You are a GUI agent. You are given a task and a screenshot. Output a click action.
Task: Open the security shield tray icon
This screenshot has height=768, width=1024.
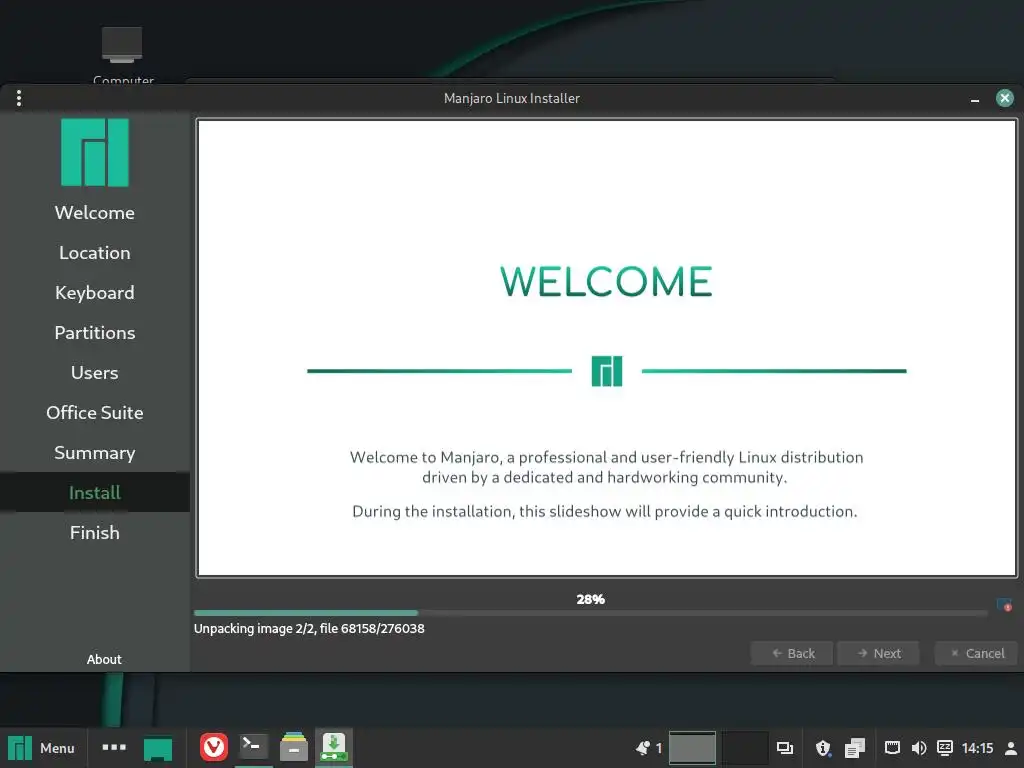pyautogui.click(x=824, y=748)
